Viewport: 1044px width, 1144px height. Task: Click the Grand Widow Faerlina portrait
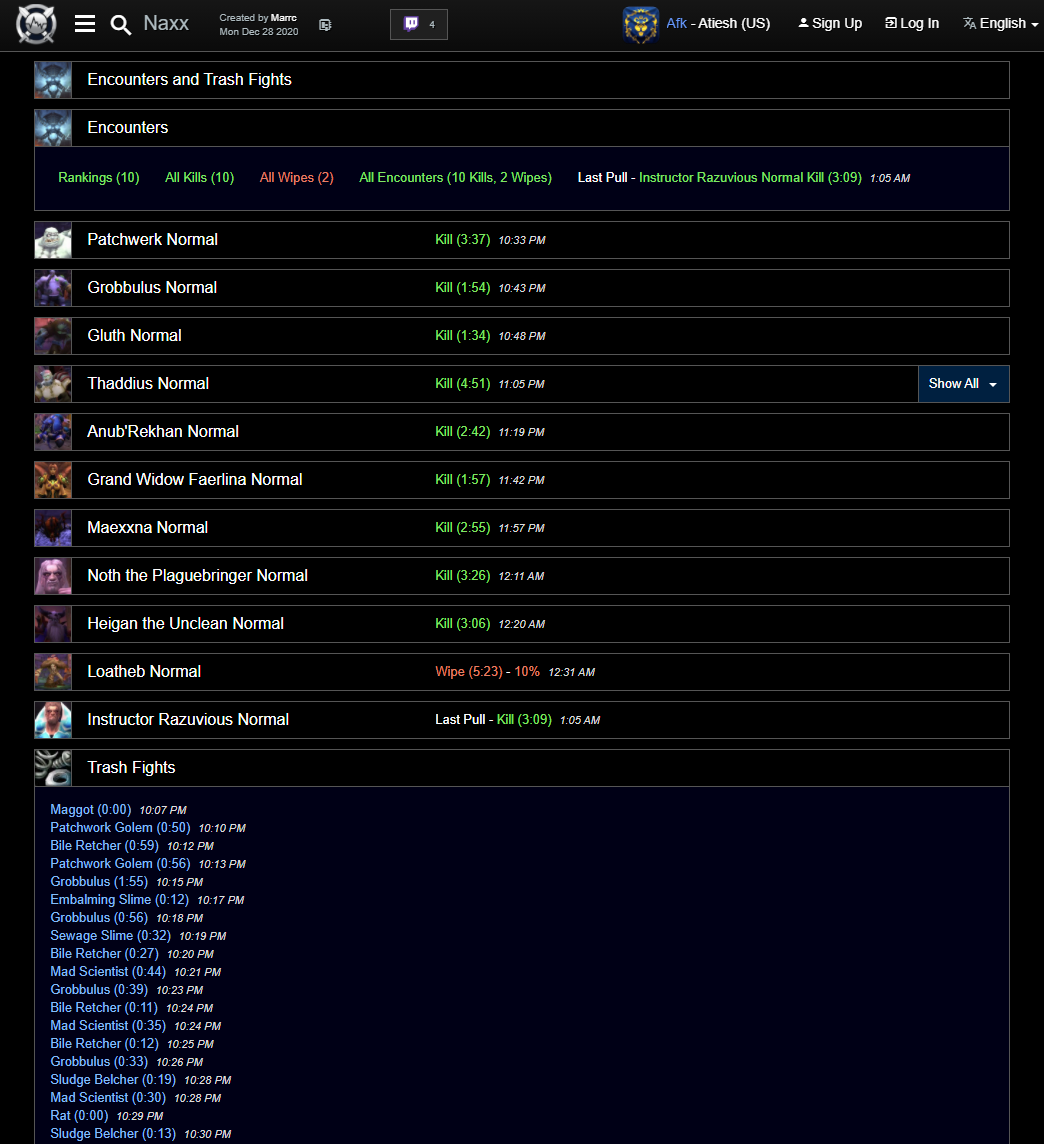(x=53, y=480)
